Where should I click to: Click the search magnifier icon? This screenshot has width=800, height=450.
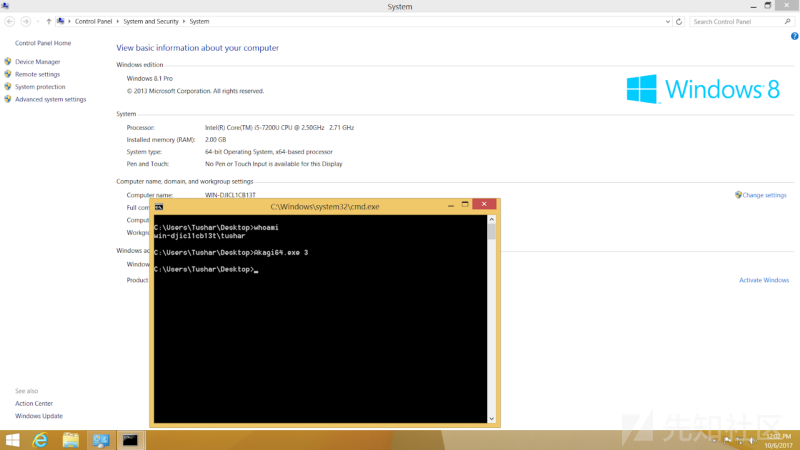click(x=787, y=21)
